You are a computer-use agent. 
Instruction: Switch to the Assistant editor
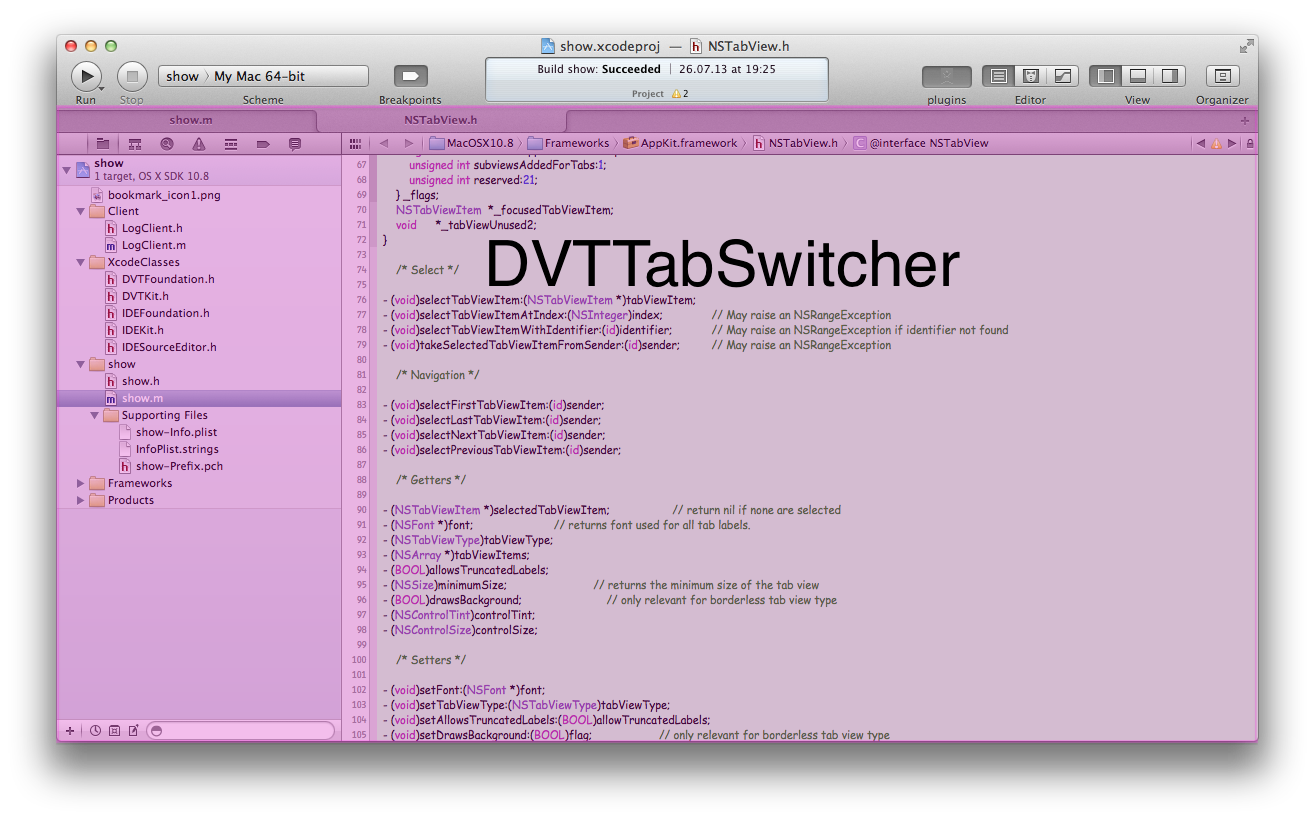[x=1030, y=76]
